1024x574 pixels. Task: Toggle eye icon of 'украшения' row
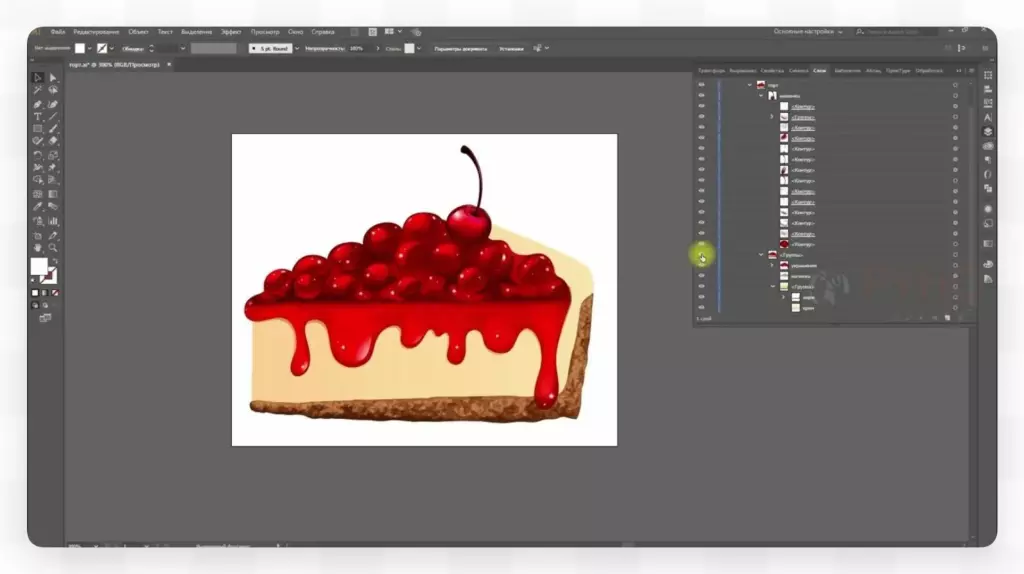701,265
